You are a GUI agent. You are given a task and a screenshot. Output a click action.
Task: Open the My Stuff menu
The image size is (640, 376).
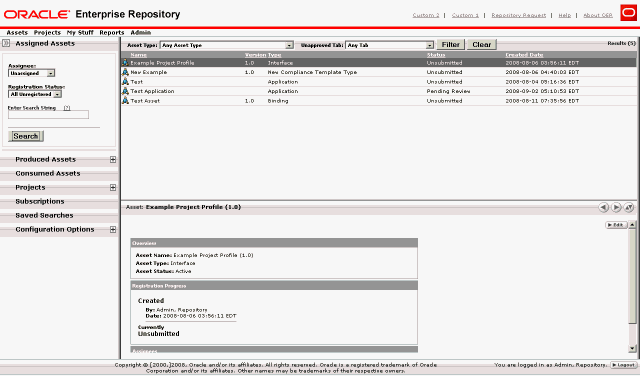coord(80,32)
